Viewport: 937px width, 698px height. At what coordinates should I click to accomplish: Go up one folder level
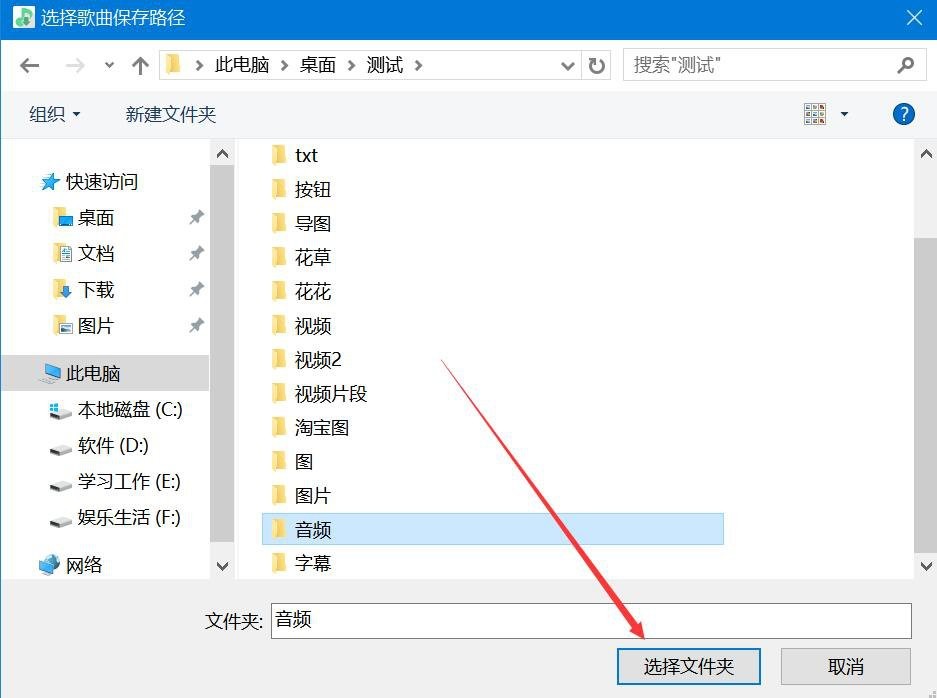pyautogui.click(x=140, y=65)
